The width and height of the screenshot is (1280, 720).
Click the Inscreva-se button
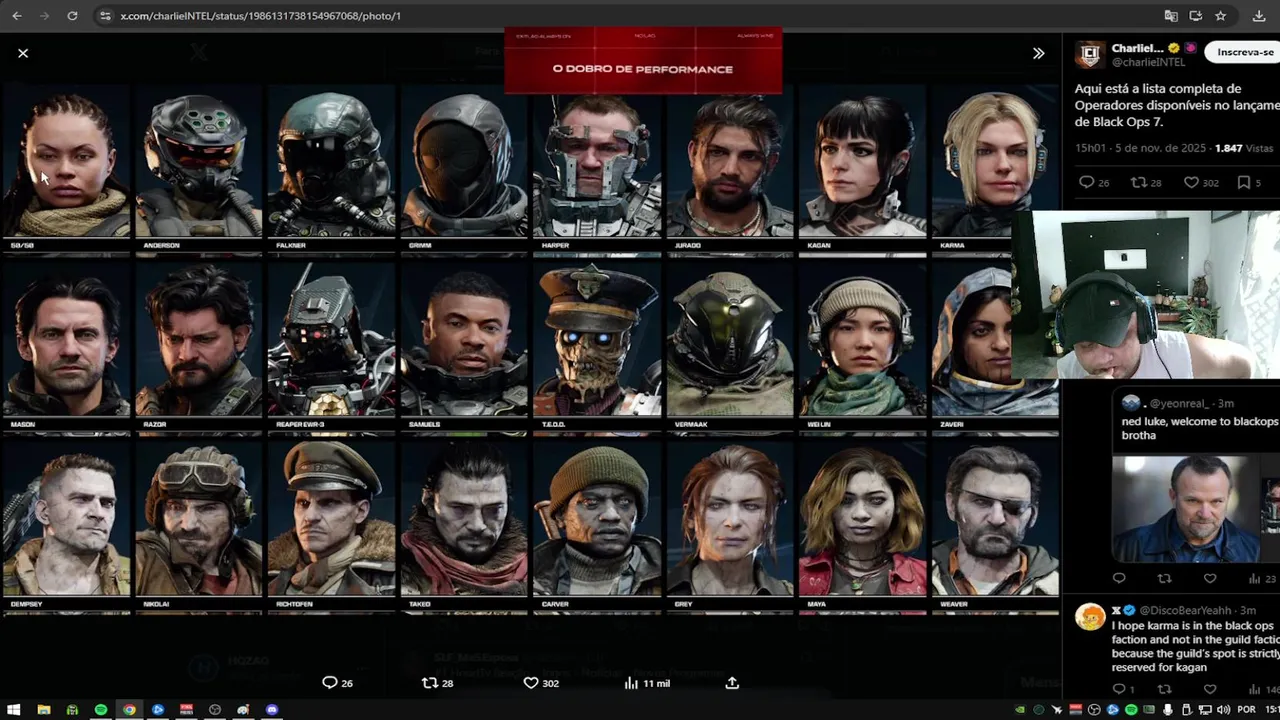(1245, 52)
